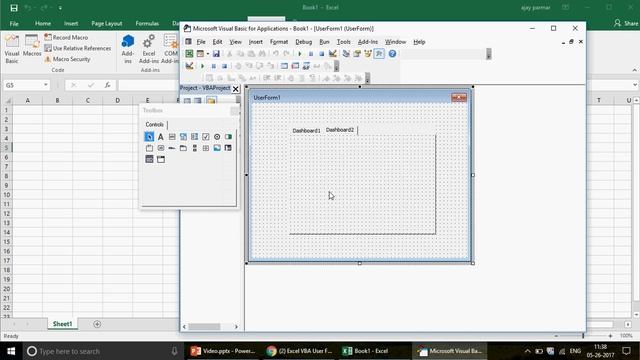This screenshot has height=360, width=640.
Task: Click the Share button in Excel
Action: (x=626, y=23)
